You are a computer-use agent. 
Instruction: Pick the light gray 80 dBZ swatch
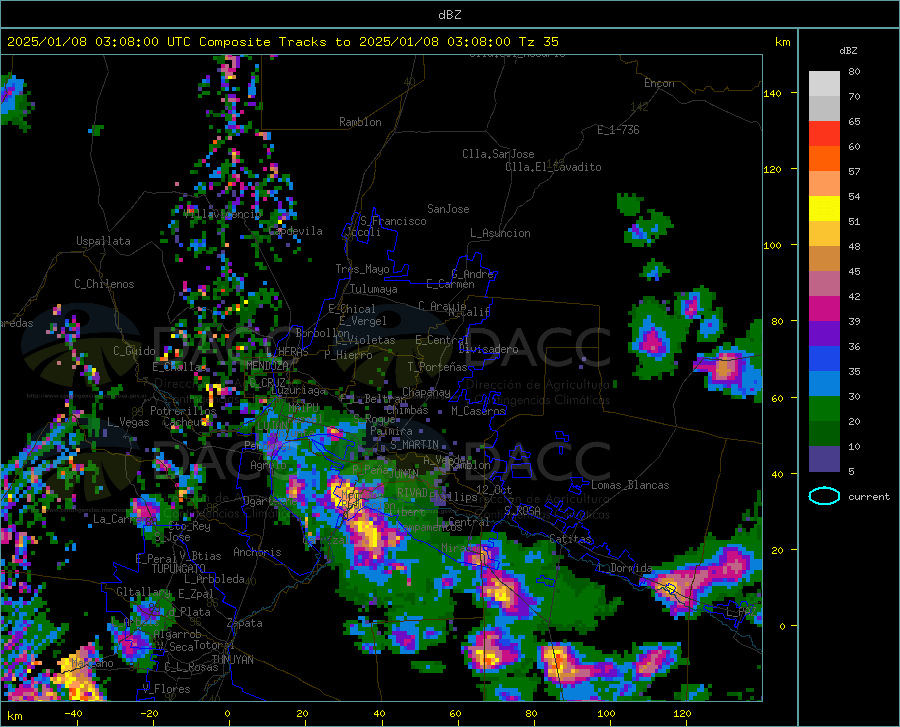pos(824,84)
